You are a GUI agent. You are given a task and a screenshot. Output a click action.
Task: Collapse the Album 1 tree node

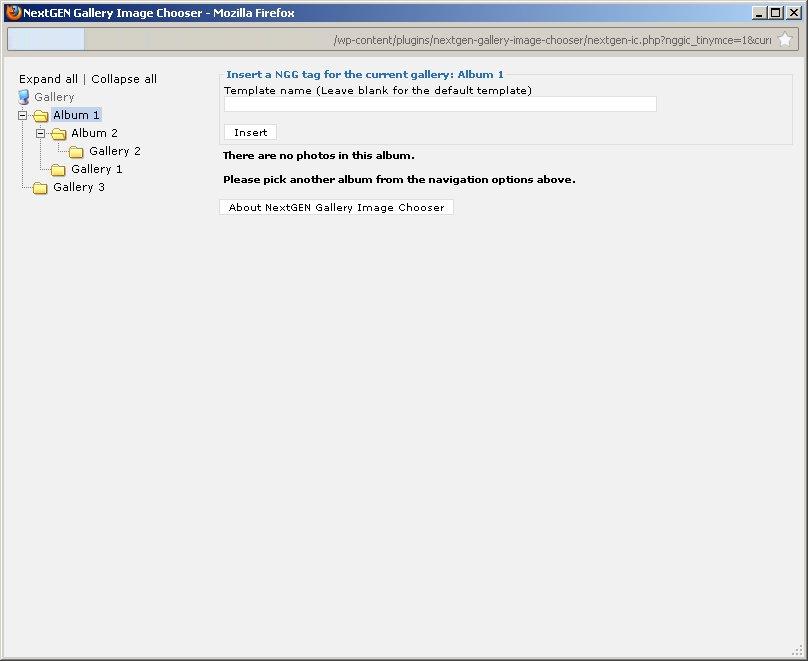pos(22,115)
